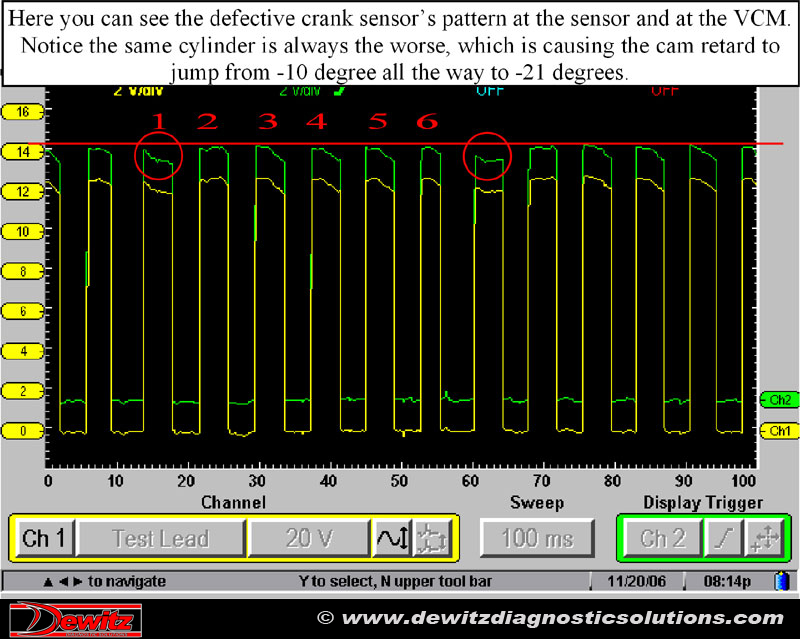Click the 4 volt scale label
800x639 pixels.
click(x=23, y=351)
